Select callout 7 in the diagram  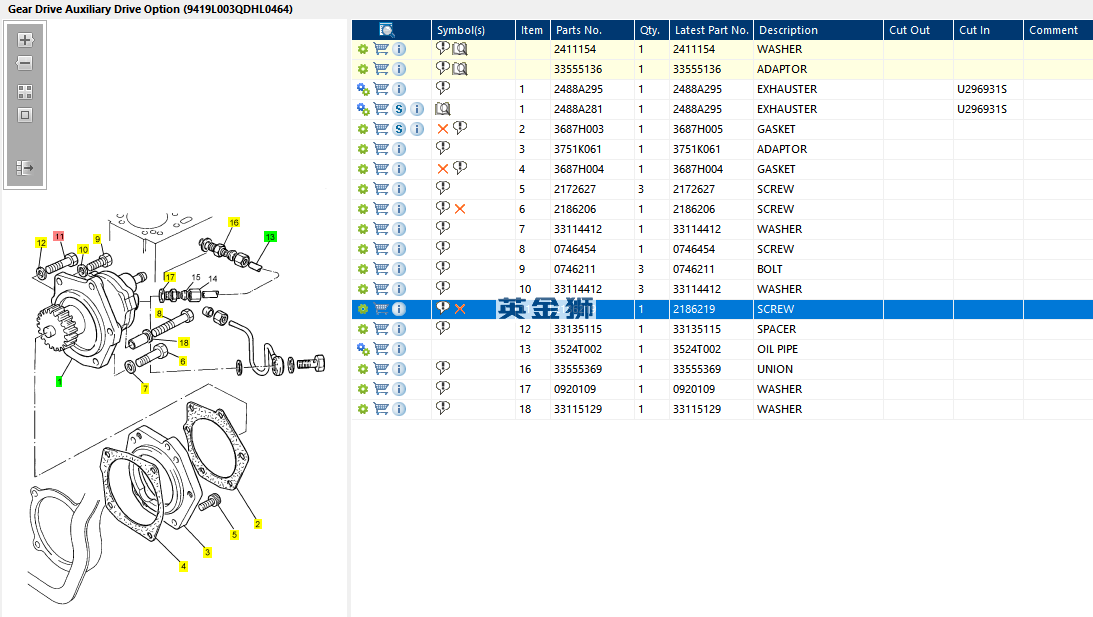(x=145, y=388)
